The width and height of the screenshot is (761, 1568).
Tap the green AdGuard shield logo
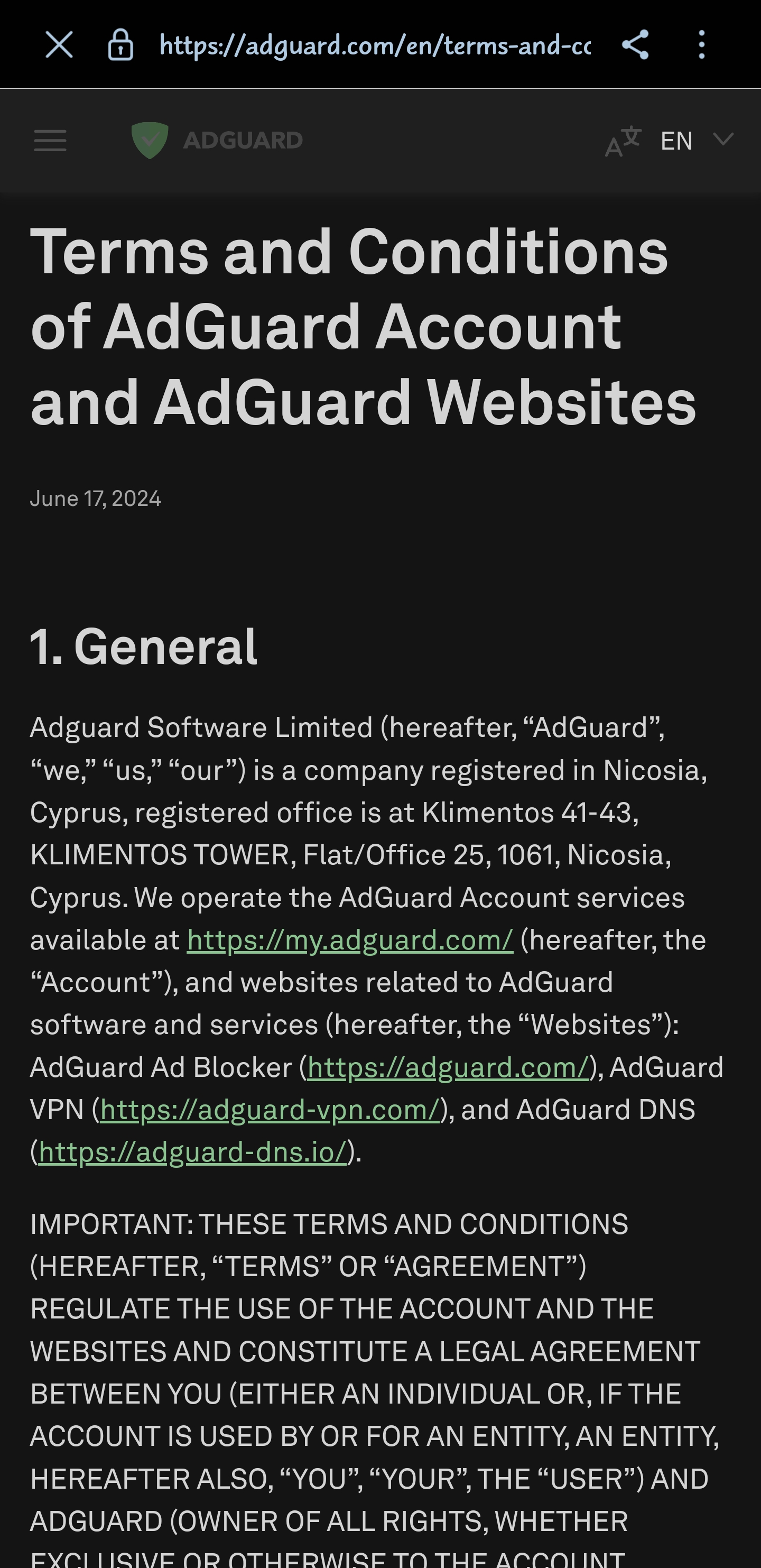point(150,140)
